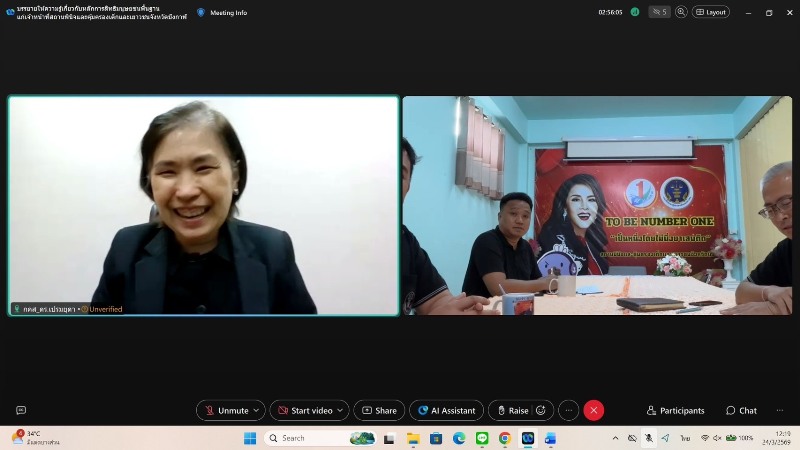Open the Participants panel

point(675,410)
